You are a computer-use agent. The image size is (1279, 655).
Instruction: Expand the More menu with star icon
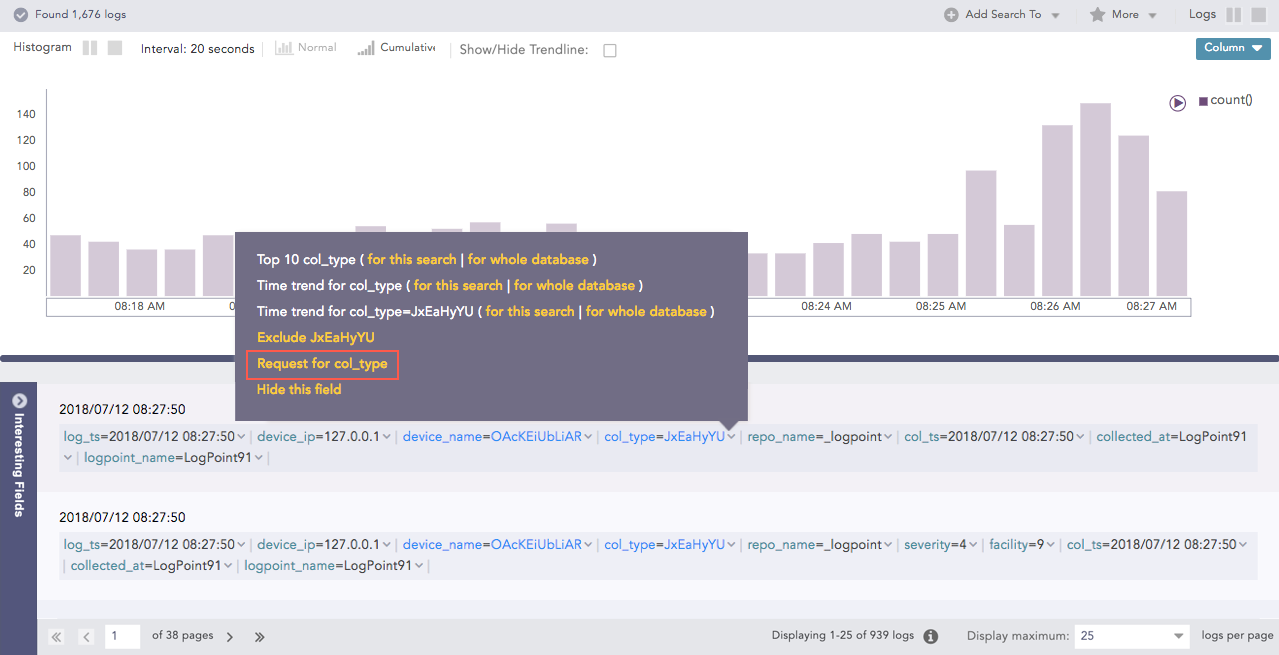(1124, 15)
